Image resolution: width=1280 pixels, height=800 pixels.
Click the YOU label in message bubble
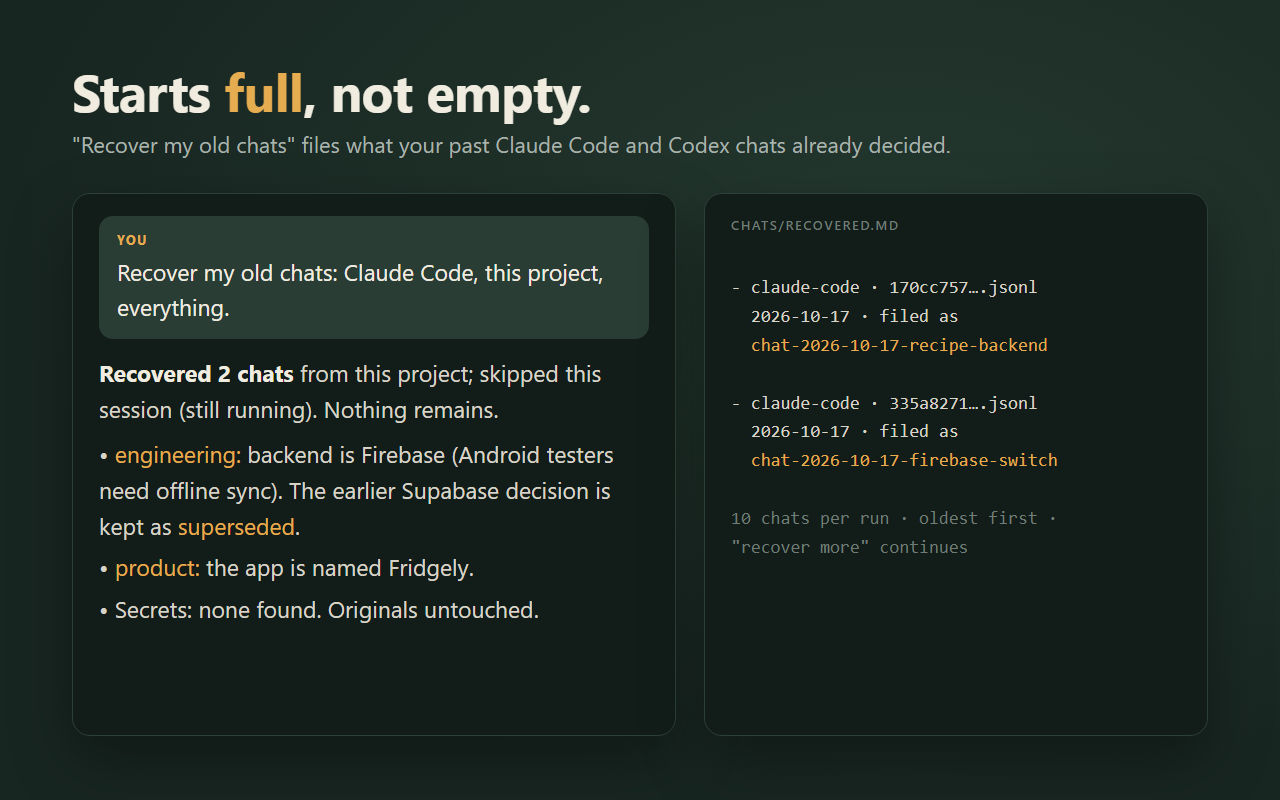[x=132, y=240]
